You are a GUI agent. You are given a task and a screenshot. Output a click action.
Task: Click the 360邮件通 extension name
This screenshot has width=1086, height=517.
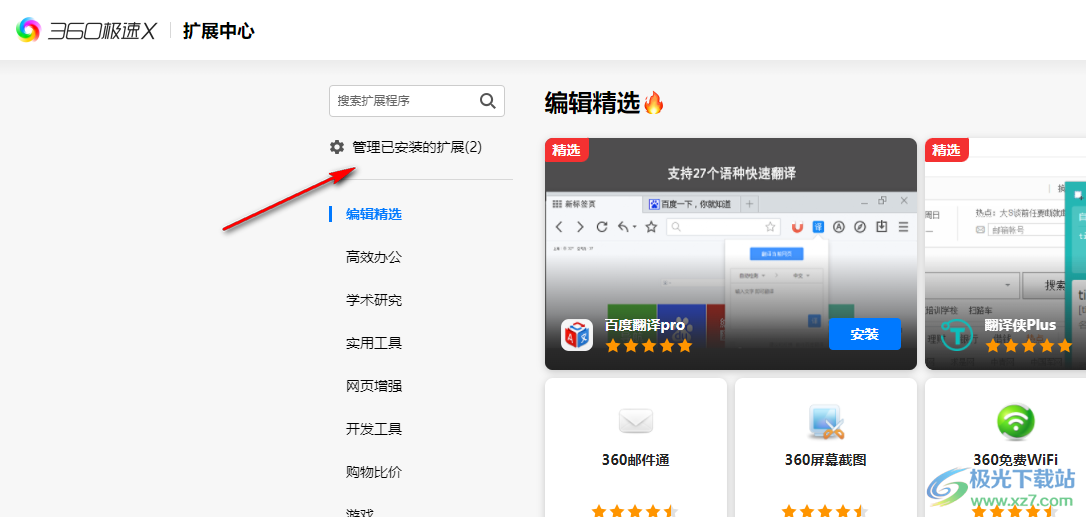coord(636,460)
